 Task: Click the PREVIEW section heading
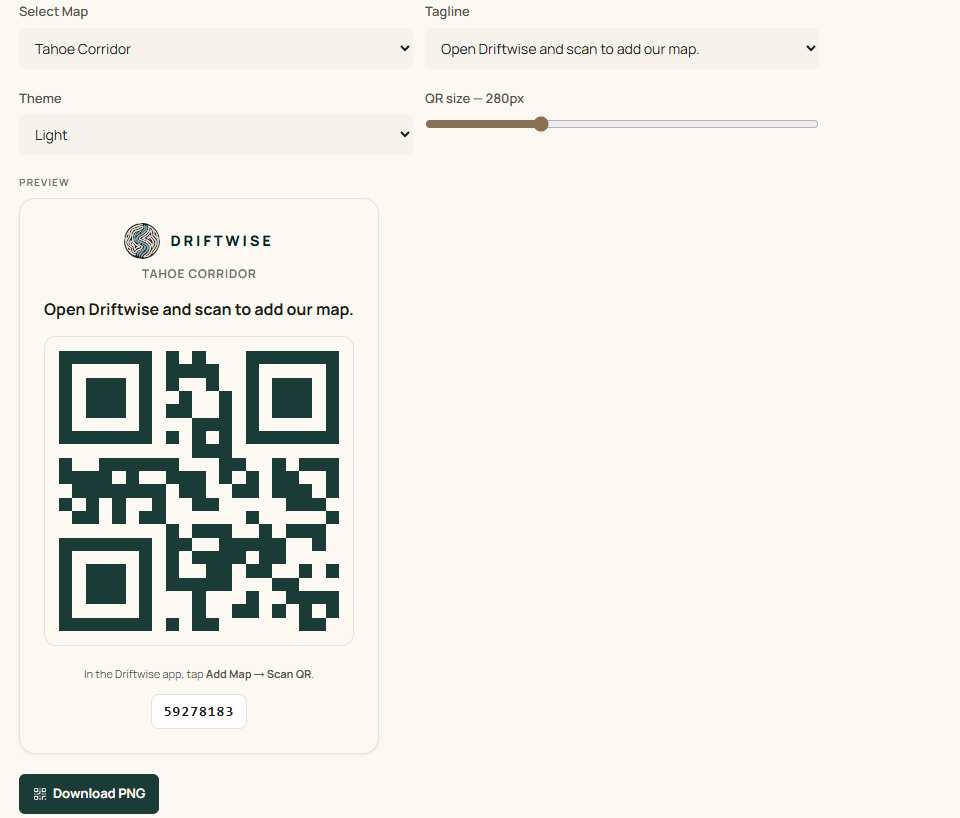44,182
